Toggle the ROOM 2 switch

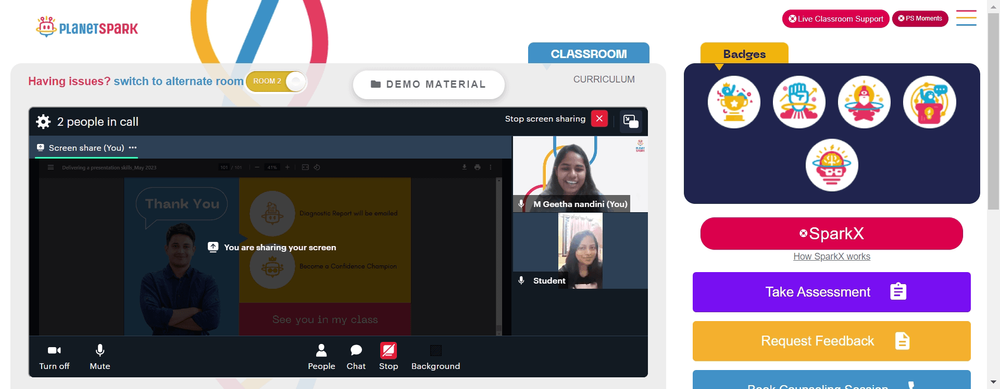click(x=276, y=82)
